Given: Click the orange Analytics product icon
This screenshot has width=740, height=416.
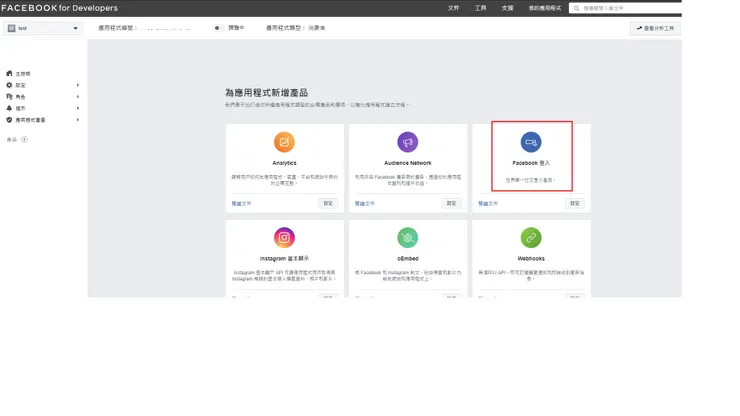Looking at the screenshot, I should pyautogui.click(x=284, y=142).
